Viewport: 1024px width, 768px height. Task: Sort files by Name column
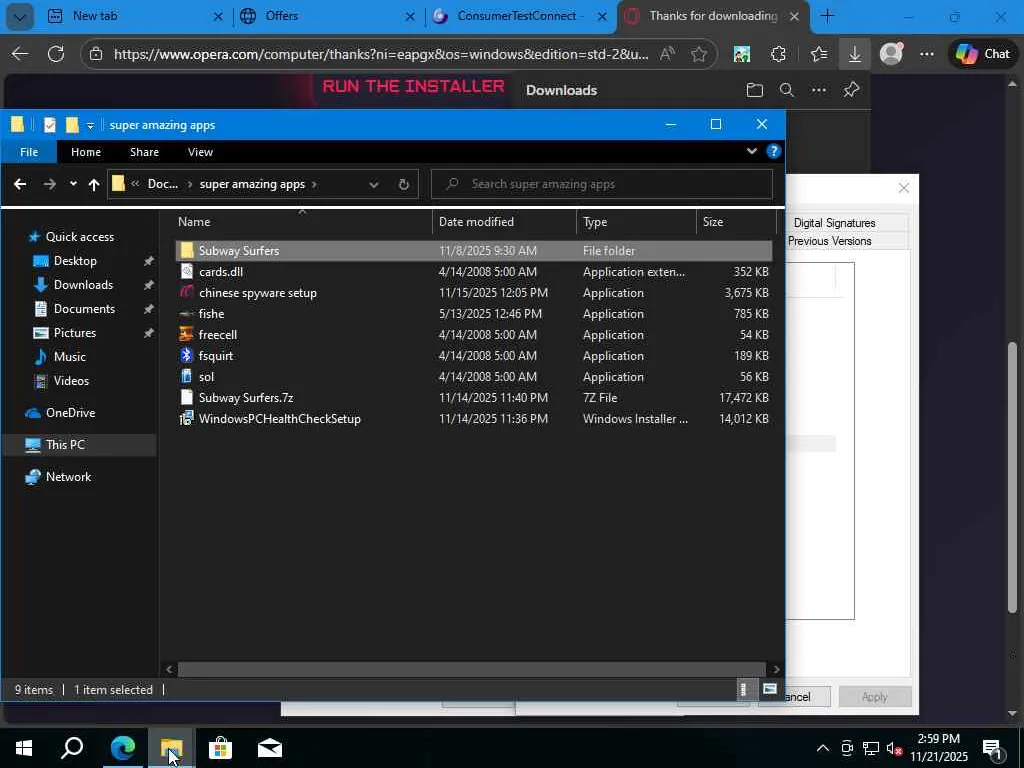pos(302,222)
